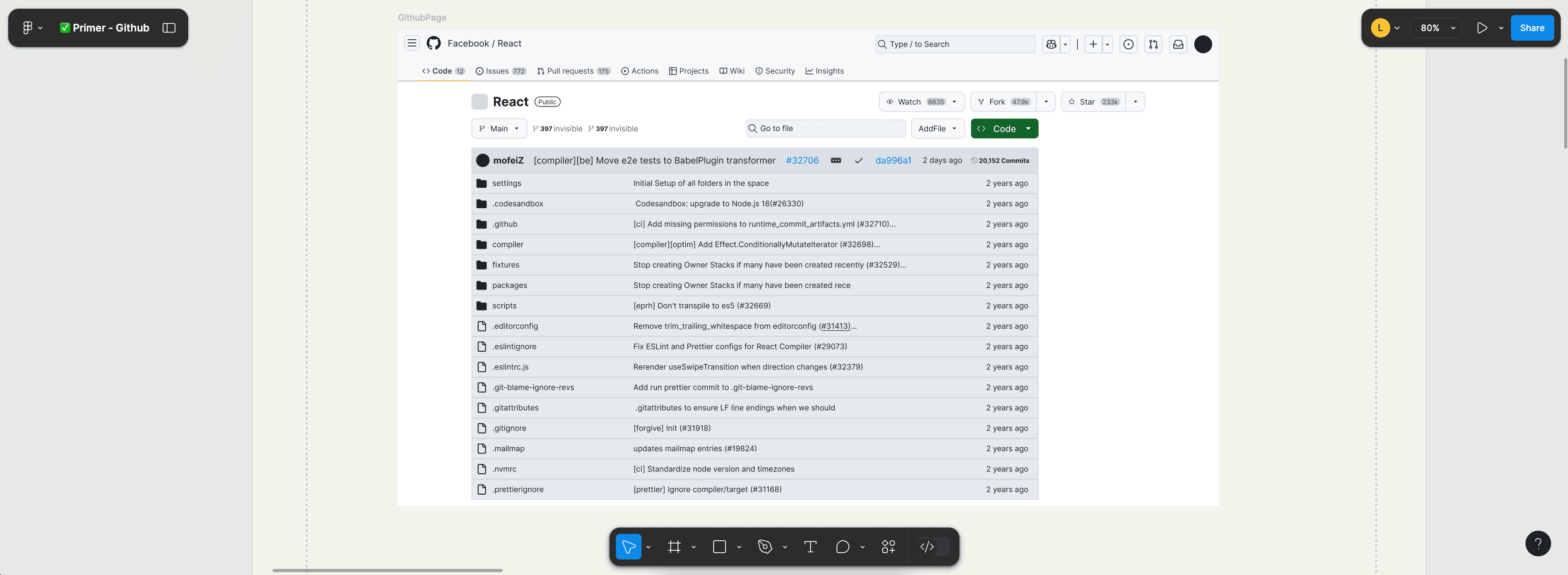This screenshot has width=1568, height=575.
Task: Open the packages folder row
Action: (754, 285)
